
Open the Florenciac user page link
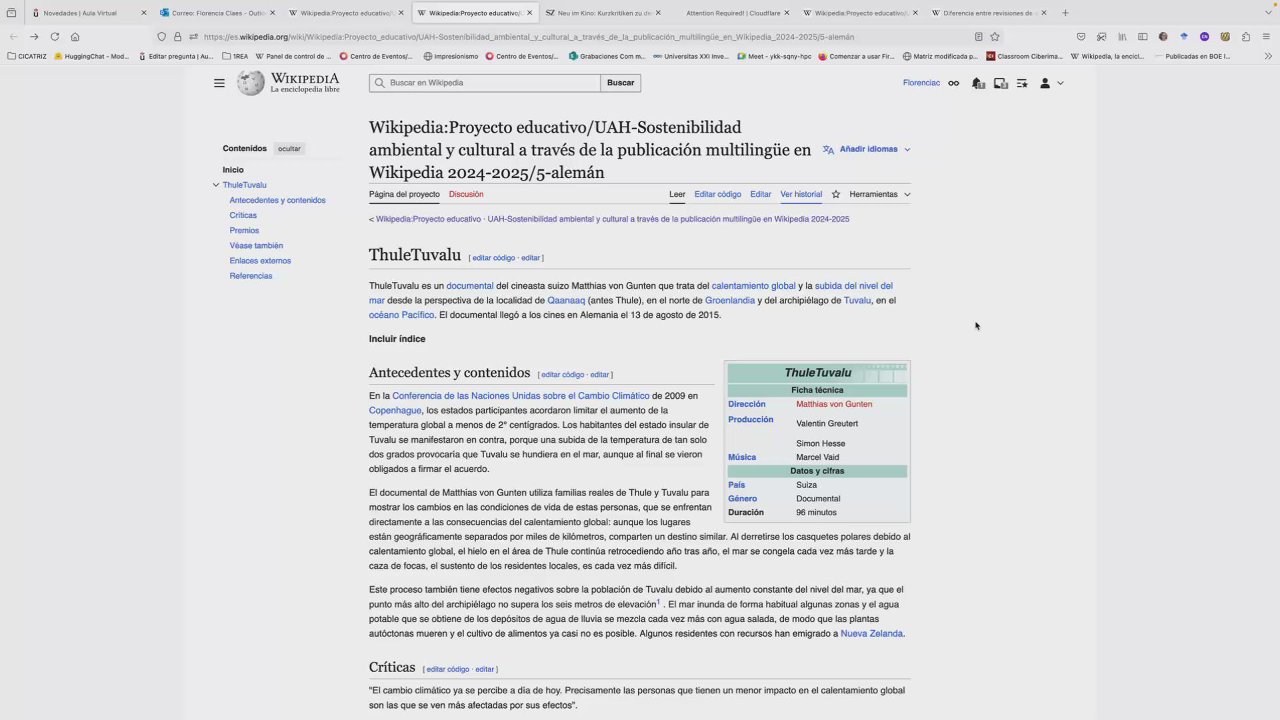point(921,83)
